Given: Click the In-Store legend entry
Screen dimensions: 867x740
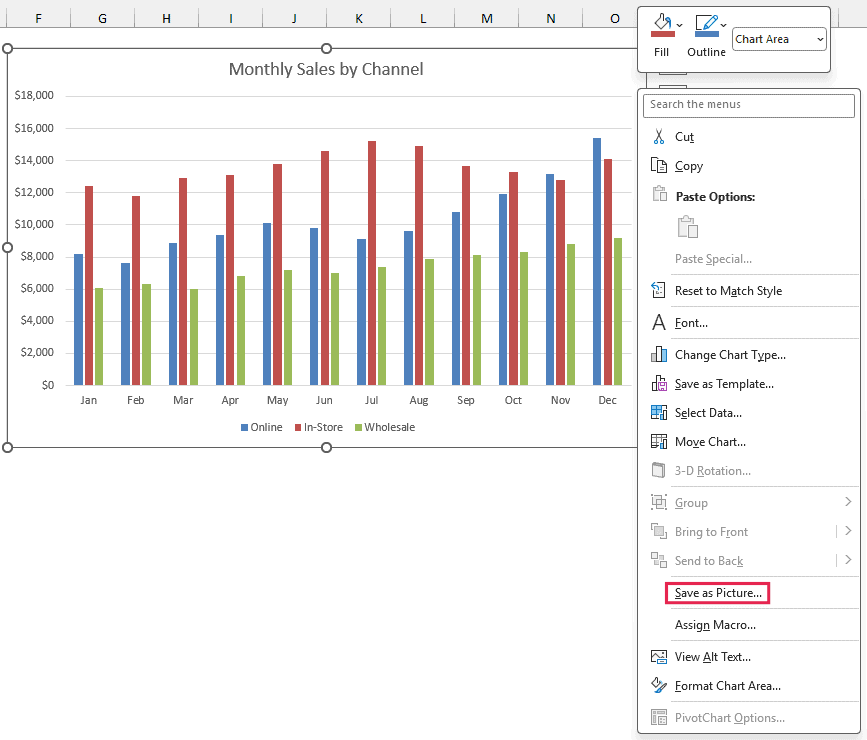Looking at the screenshot, I should [318, 428].
